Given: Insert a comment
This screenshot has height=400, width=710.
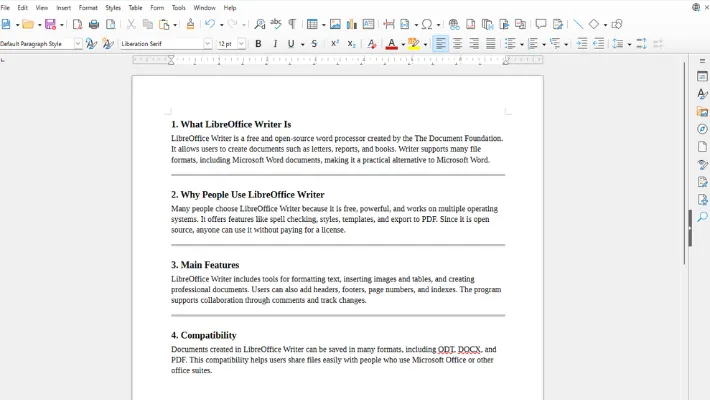Looking at the screenshot, I should pyautogui.click(x=541, y=24).
